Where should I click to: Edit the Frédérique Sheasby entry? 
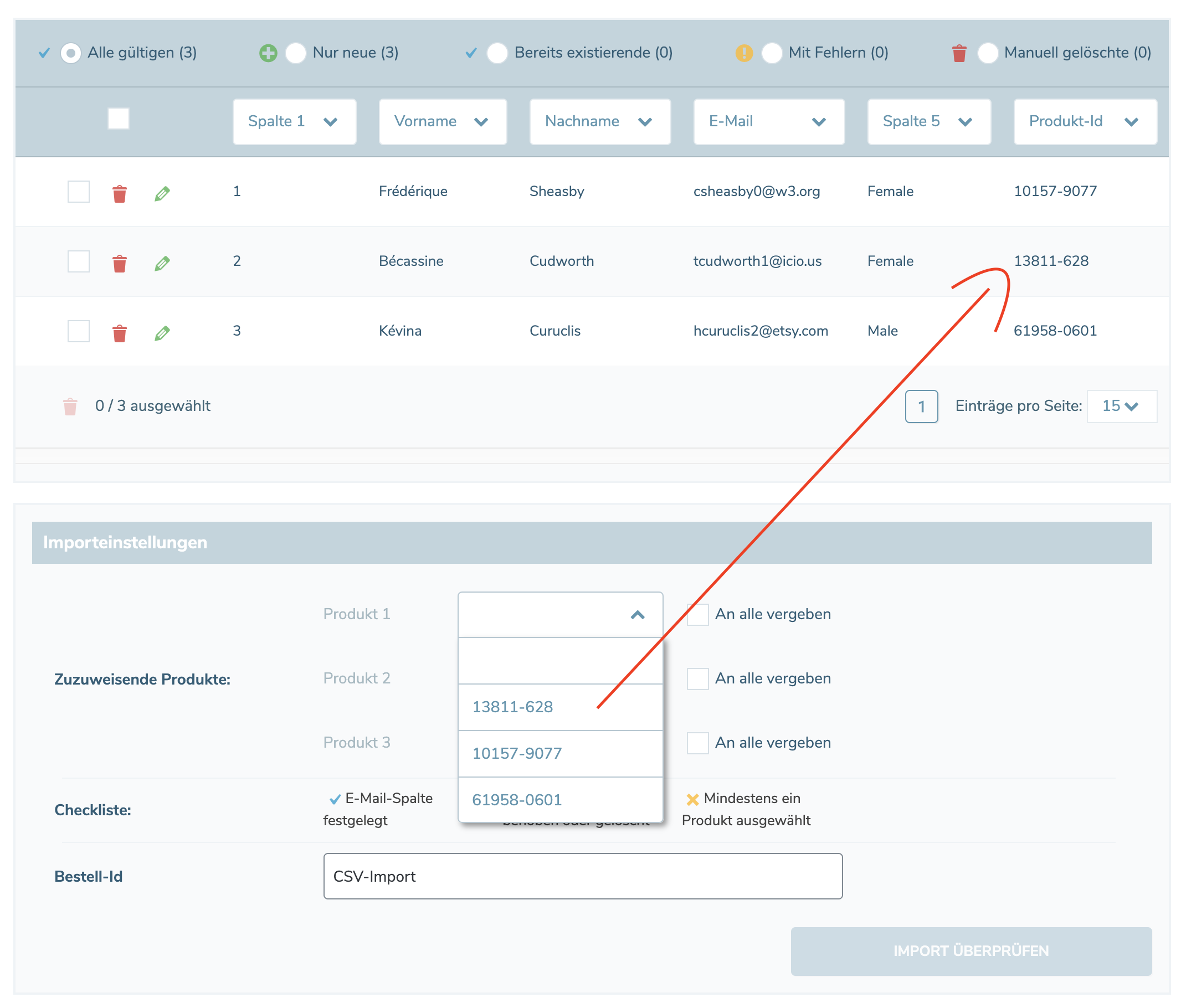(x=162, y=193)
